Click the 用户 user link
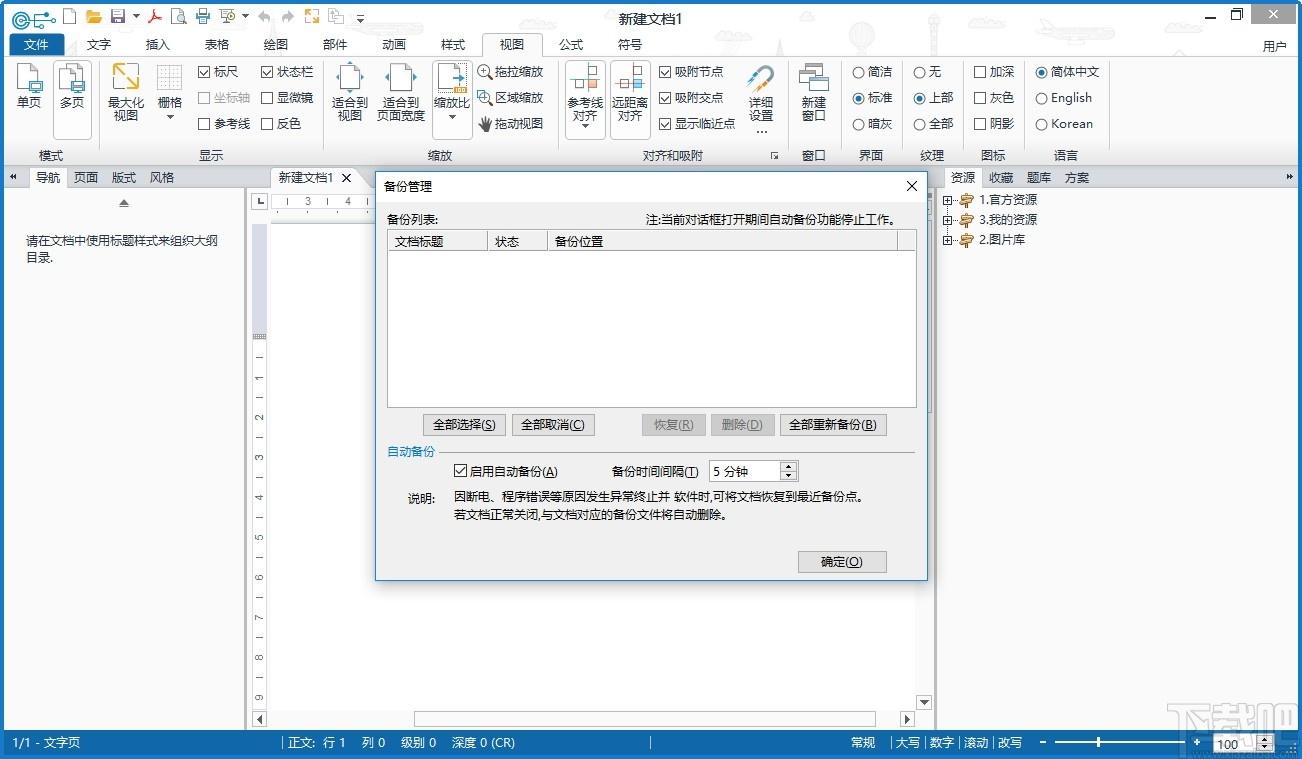1302x759 pixels. (x=1275, y=46)
